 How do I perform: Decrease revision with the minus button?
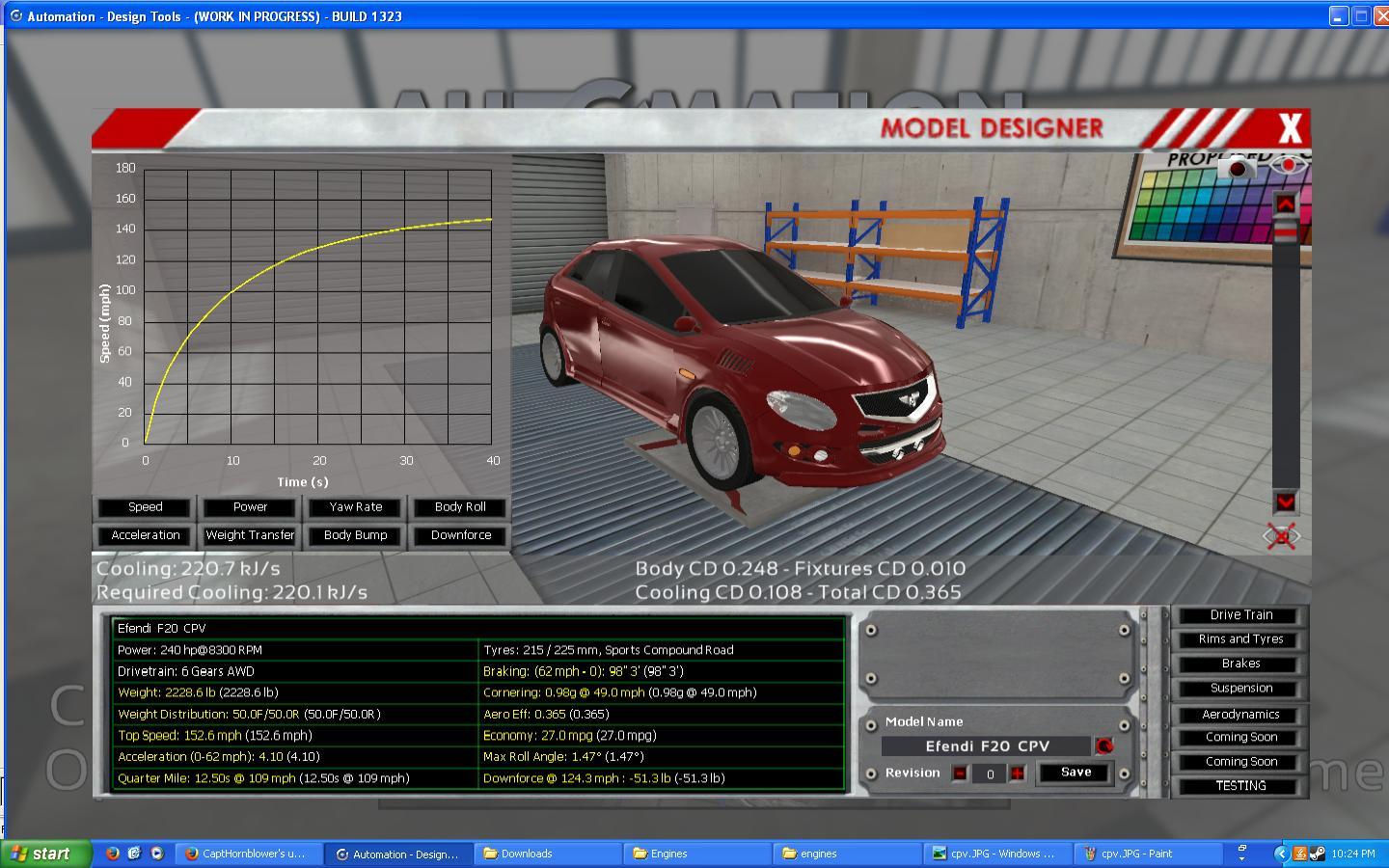pyautogui.click(x=960, y=773)
